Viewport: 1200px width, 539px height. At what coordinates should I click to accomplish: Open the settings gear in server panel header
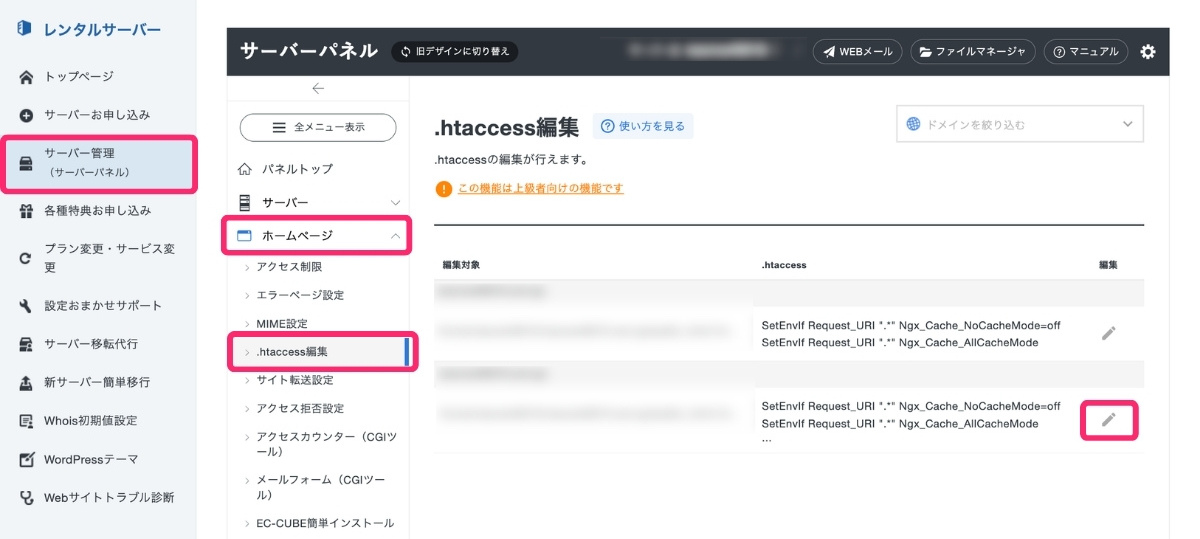[1148, 51]
